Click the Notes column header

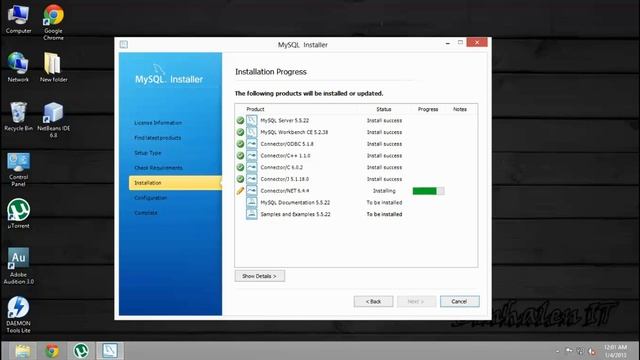tap(460, 109)
